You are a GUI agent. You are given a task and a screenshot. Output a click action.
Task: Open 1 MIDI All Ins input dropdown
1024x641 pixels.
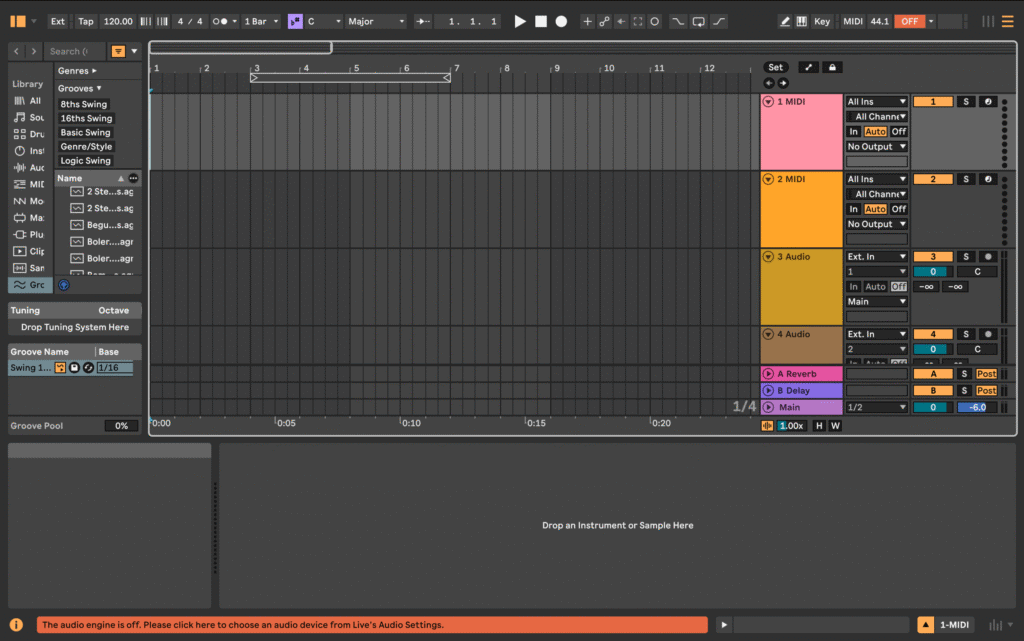point(876,102)
